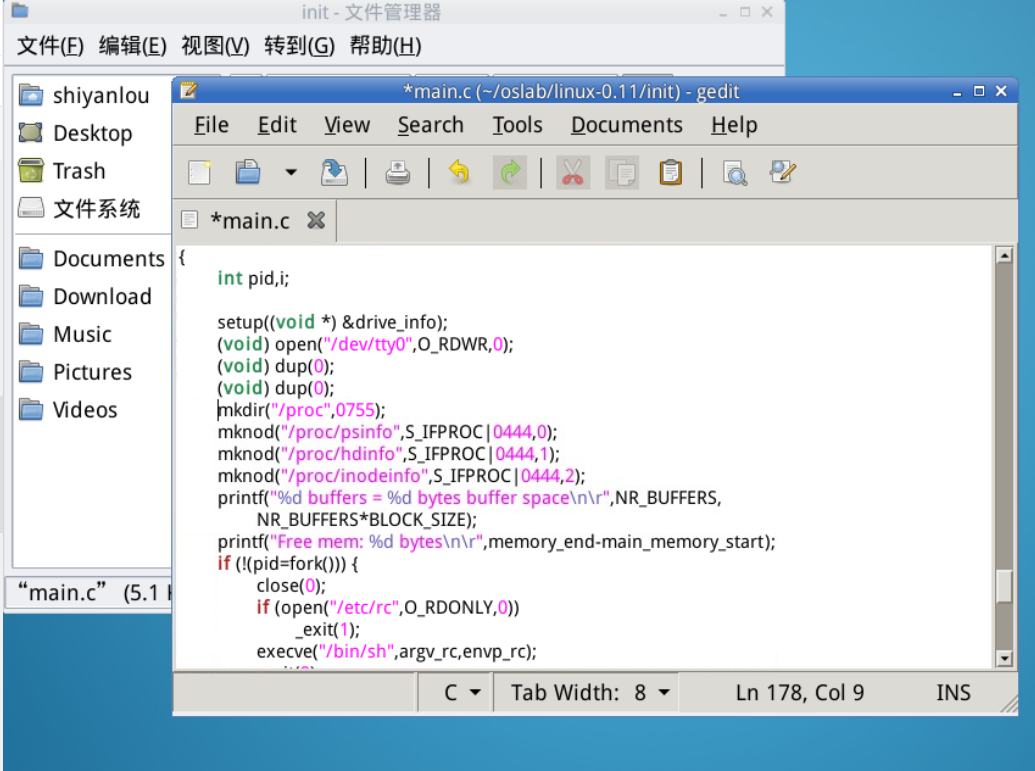Save the main.c file

334,173
